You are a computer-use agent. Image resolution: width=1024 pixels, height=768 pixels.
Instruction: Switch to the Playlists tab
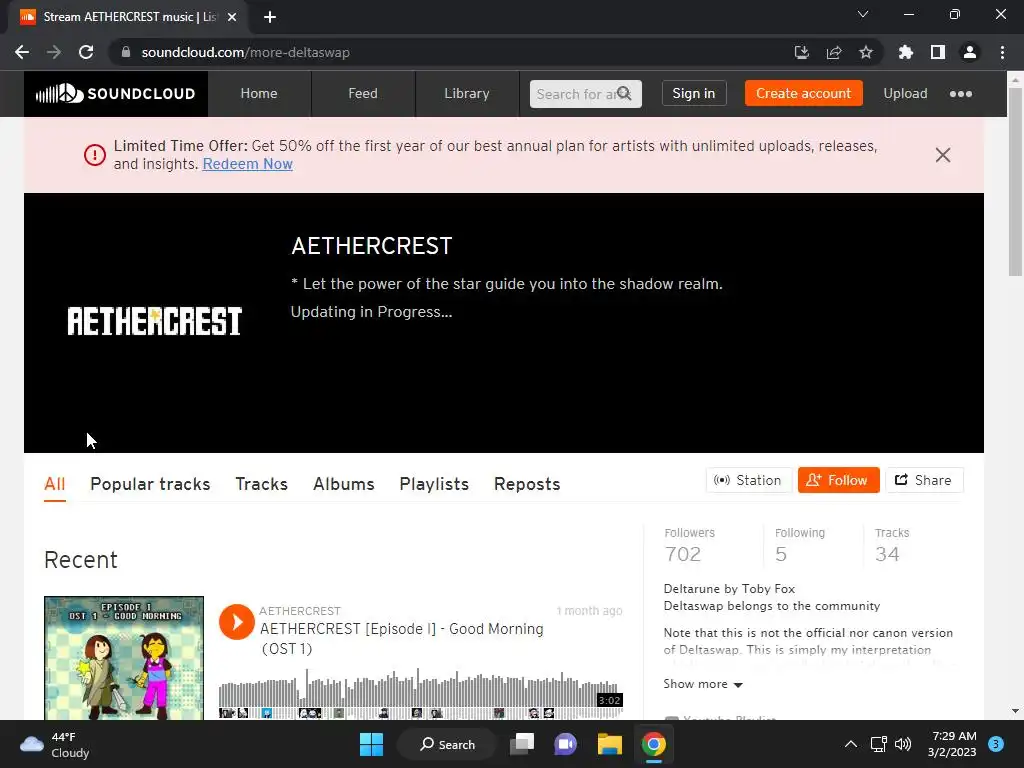[434, 484]
